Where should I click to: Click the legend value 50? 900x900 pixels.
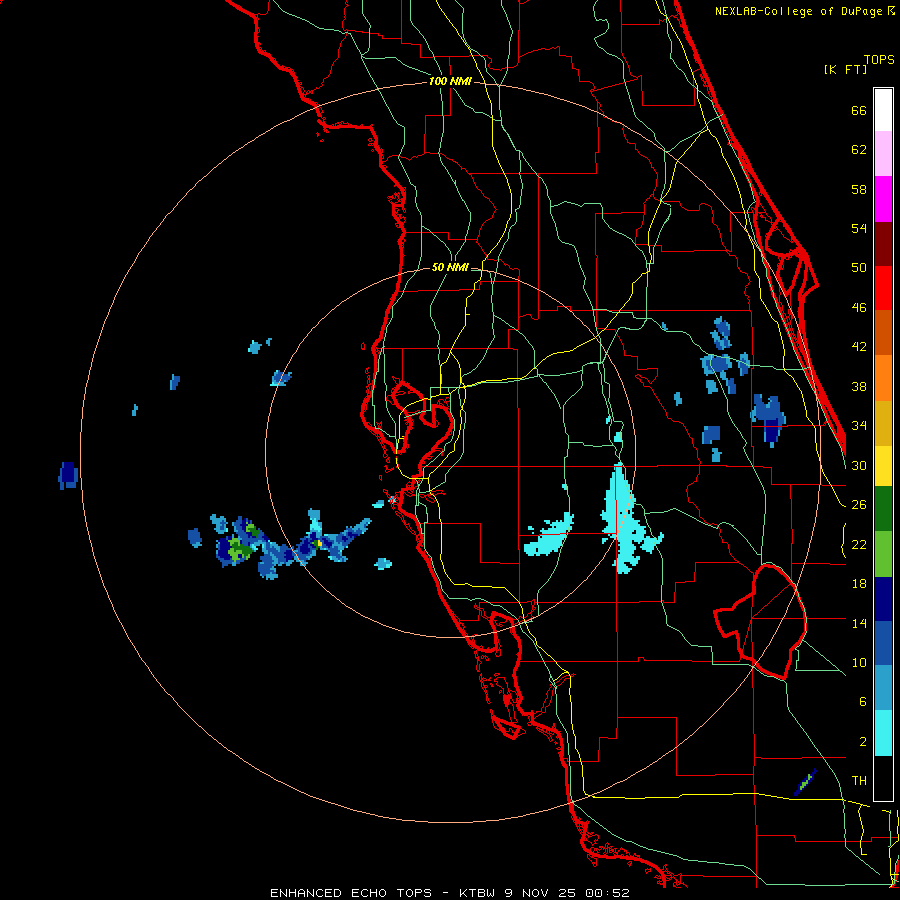pos(859,268)
